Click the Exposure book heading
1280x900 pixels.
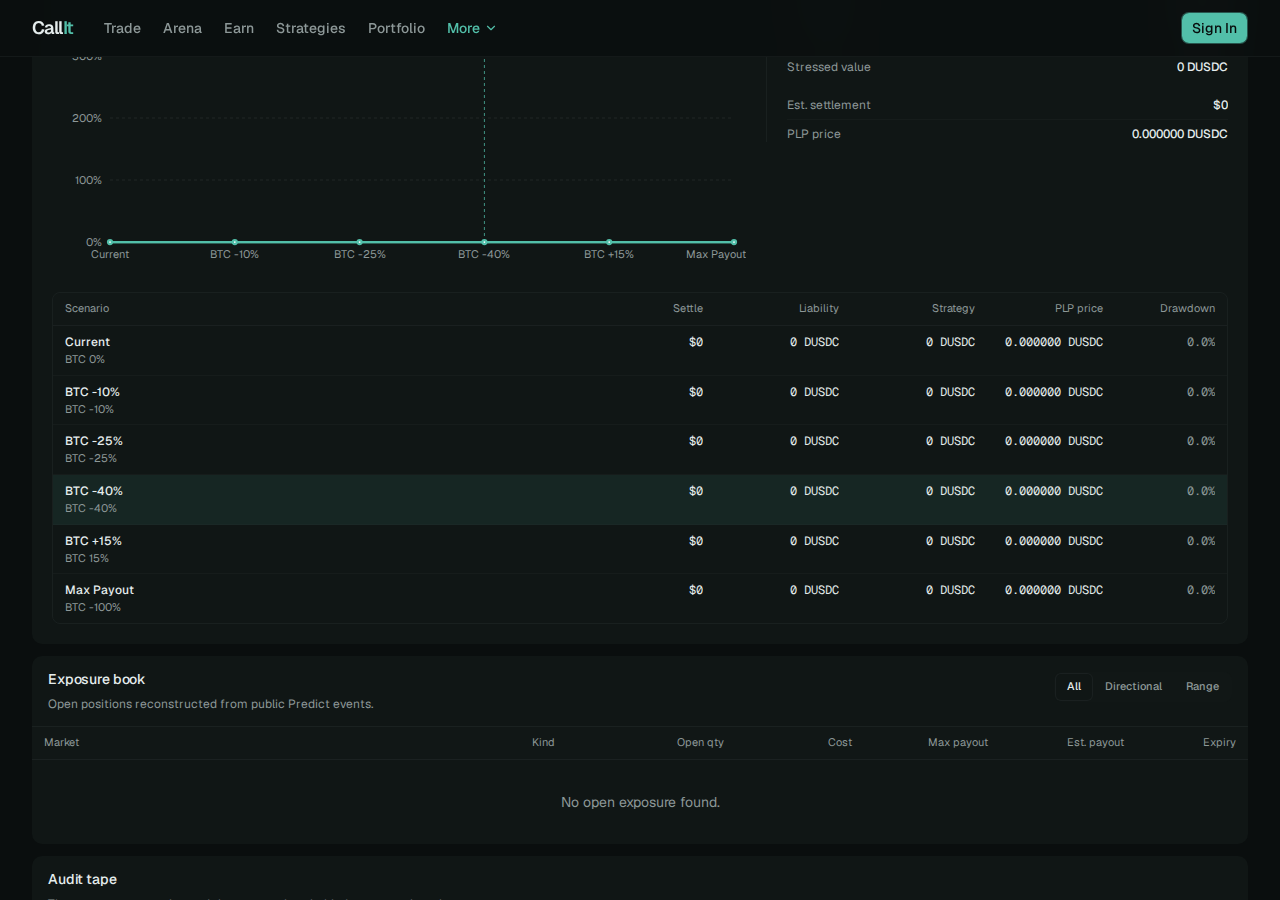(97, 679)
